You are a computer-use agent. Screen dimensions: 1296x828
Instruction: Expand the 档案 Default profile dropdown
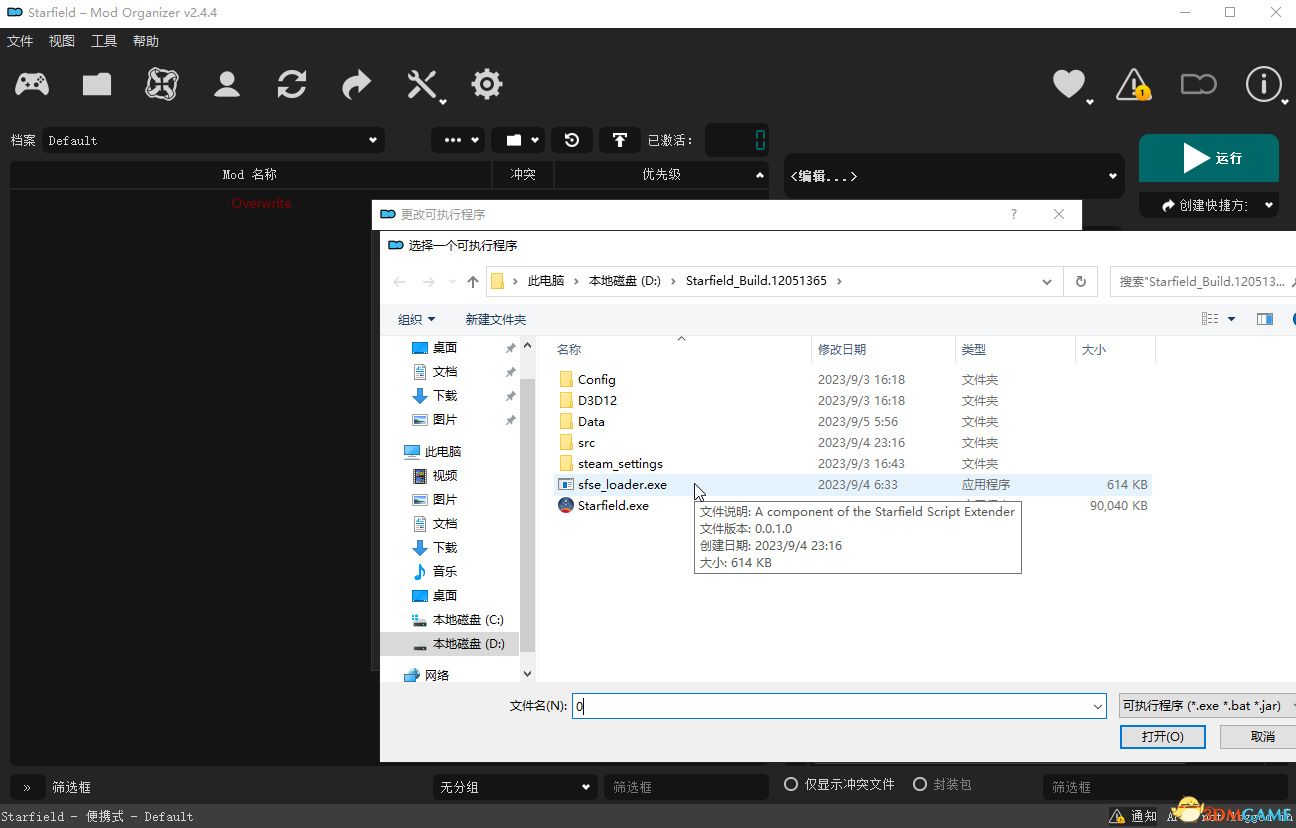coord(213,141)
